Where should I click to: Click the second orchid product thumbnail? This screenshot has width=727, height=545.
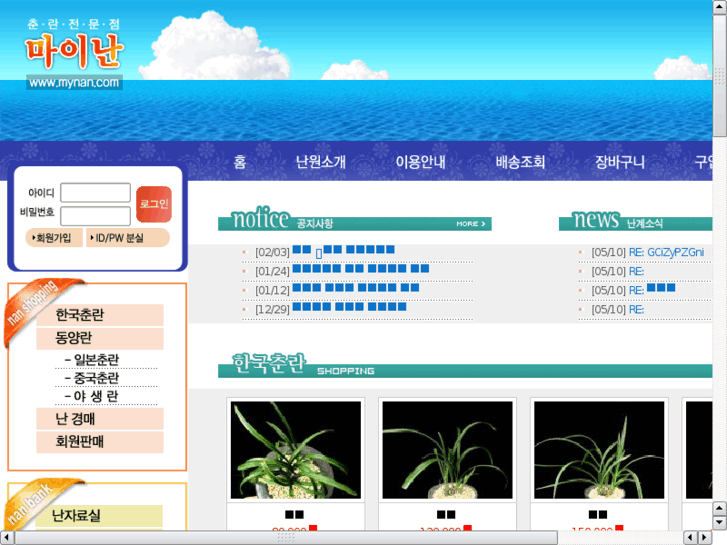tap(447, 450)
